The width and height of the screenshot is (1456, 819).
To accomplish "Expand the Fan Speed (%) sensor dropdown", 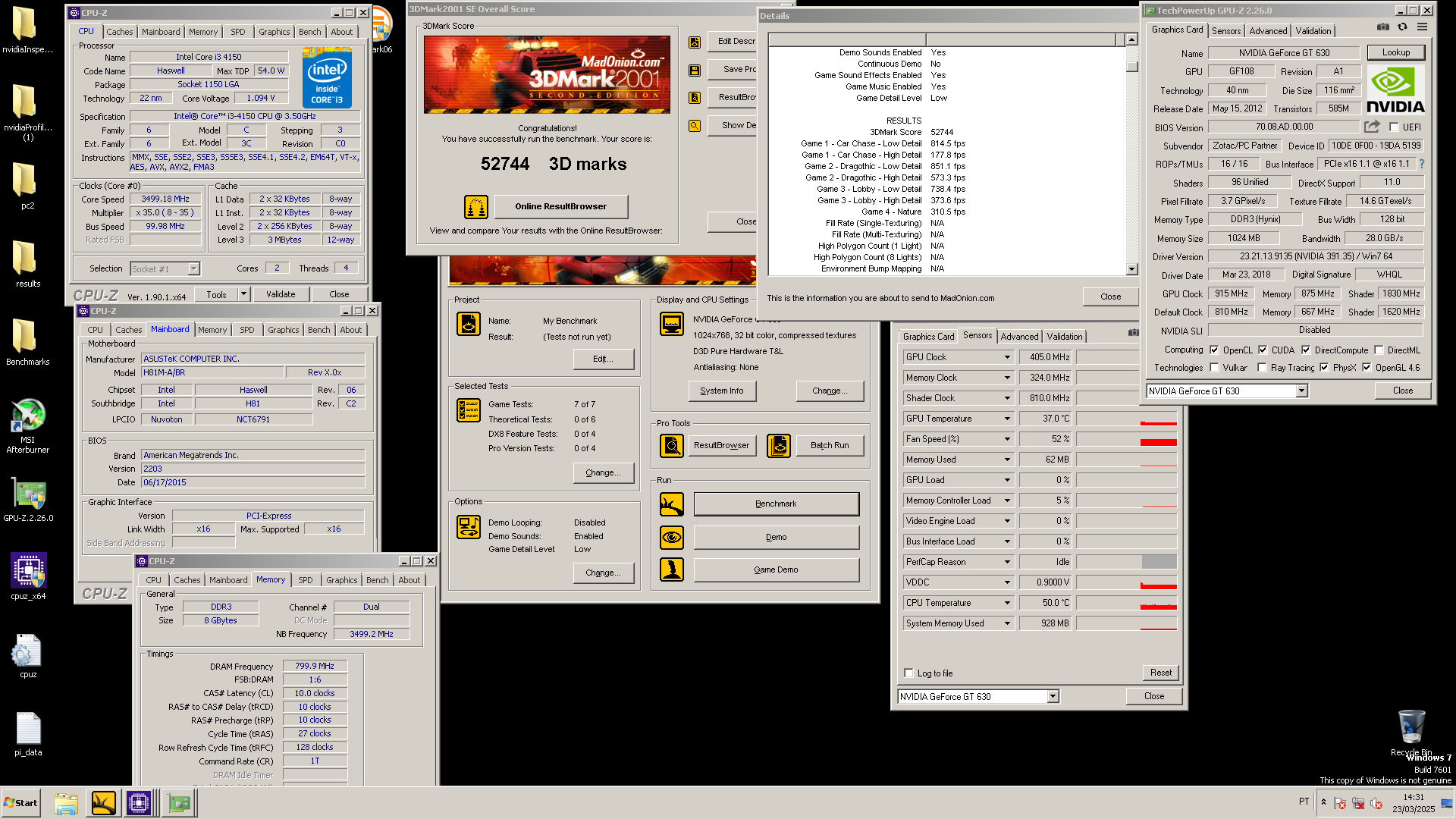I will click(1007, 439).
